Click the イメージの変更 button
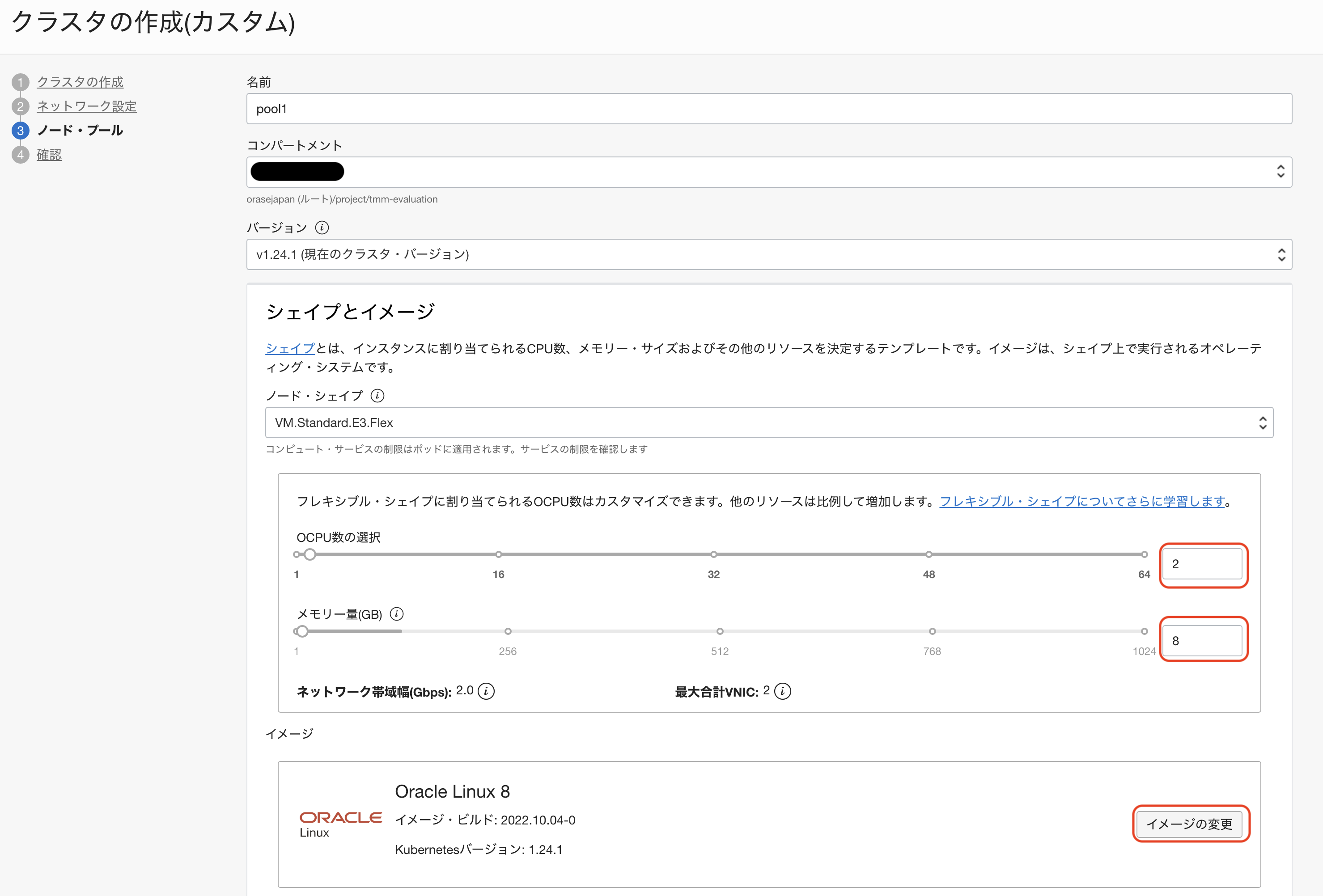 click(x=1190, y=824)
